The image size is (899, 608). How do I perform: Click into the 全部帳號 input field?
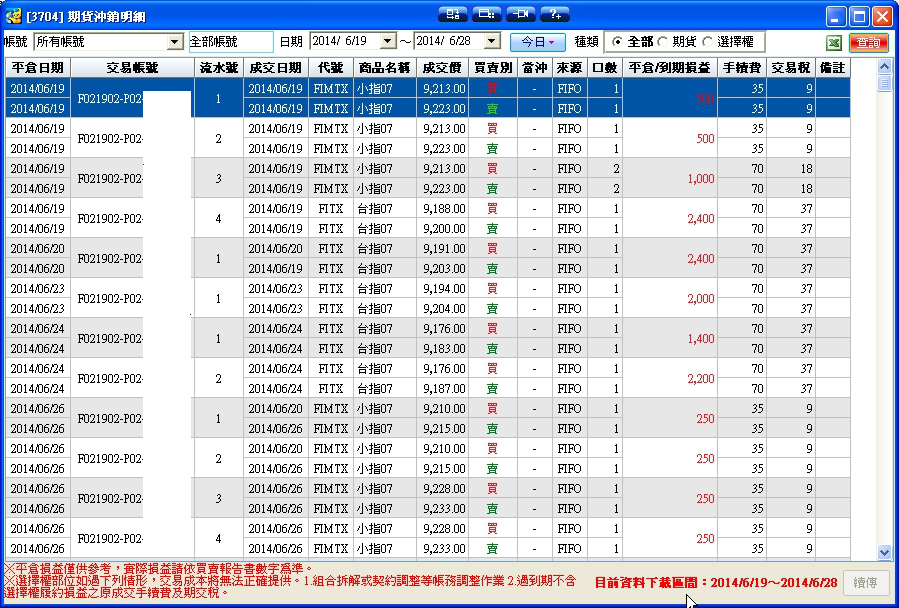point(231,42)
